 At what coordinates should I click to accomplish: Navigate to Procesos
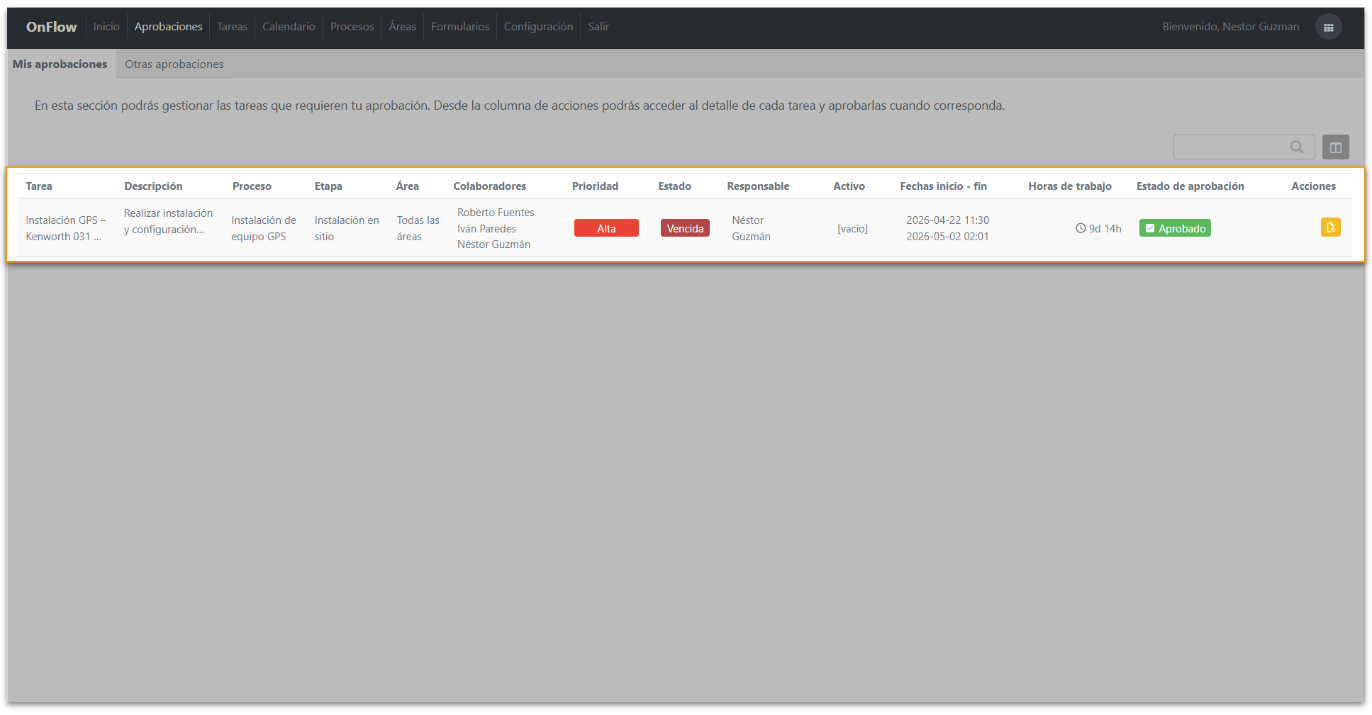click(352, 27)
